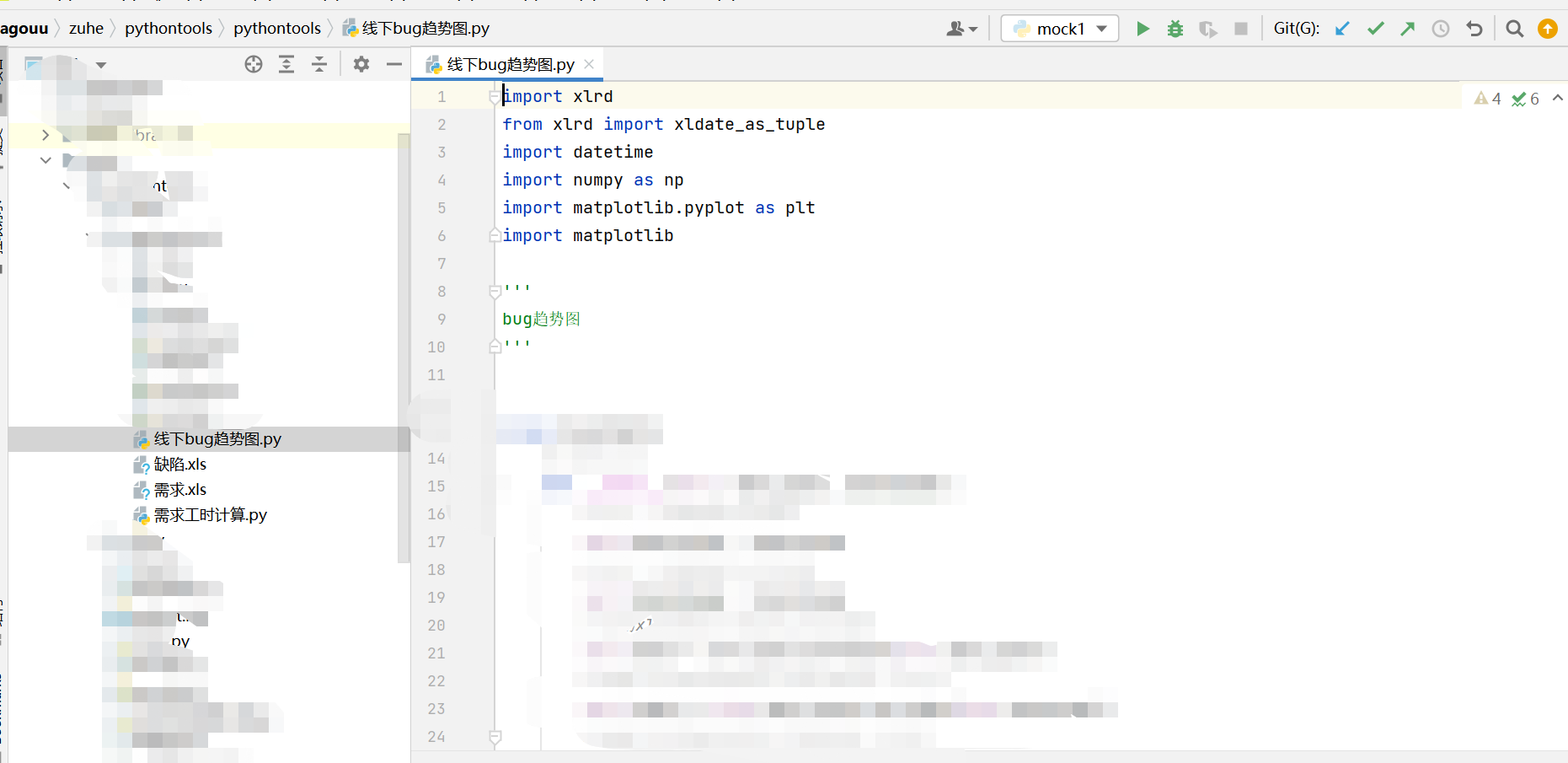The height and width of the screenshot is (763, 1568).
Task: Fold the import block at line 1
Action: pyautogui.click(x=495, y=97)
